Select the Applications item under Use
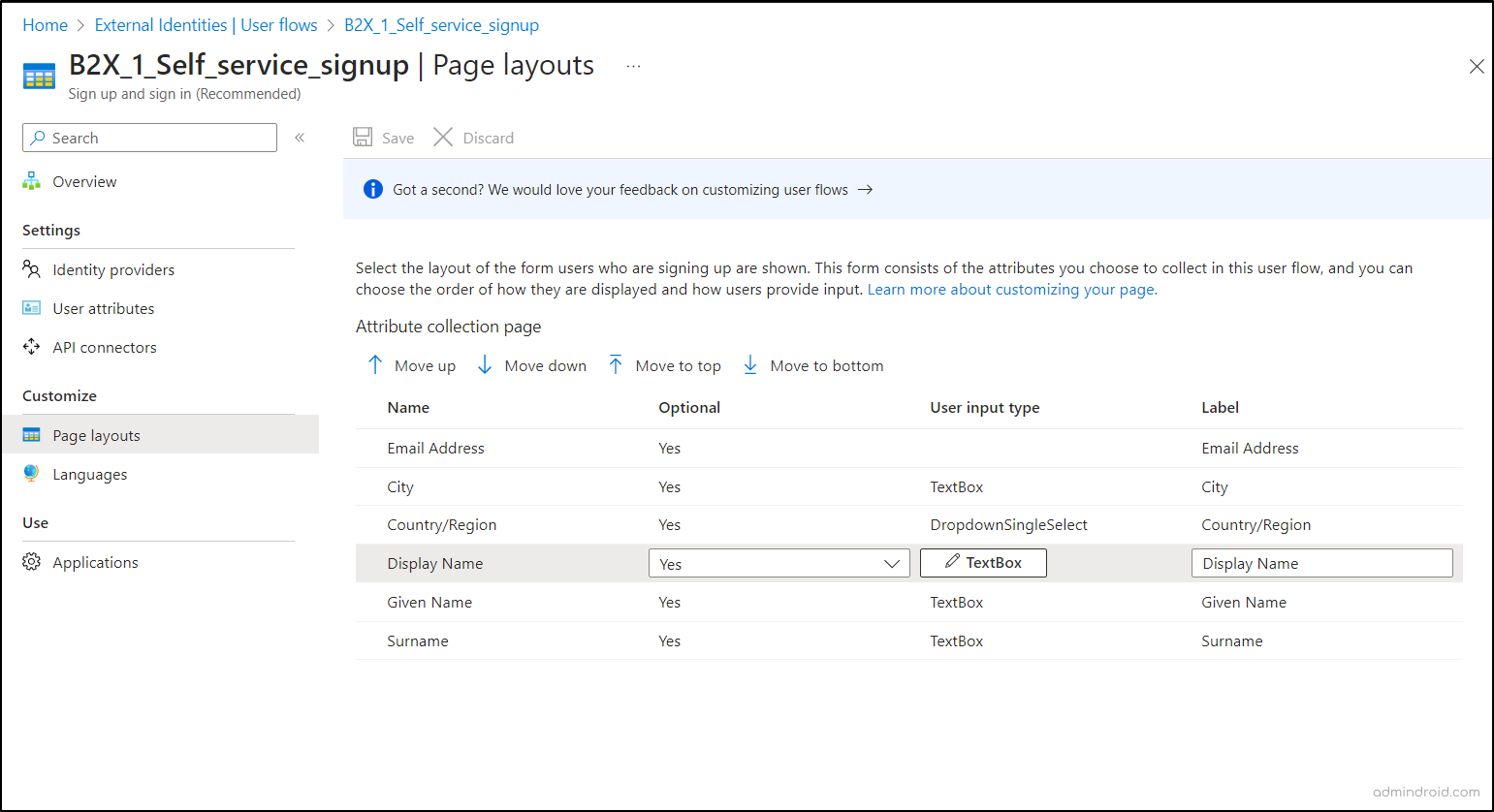This screenshot has width=1494, height=812. click(x=94, y=562)
